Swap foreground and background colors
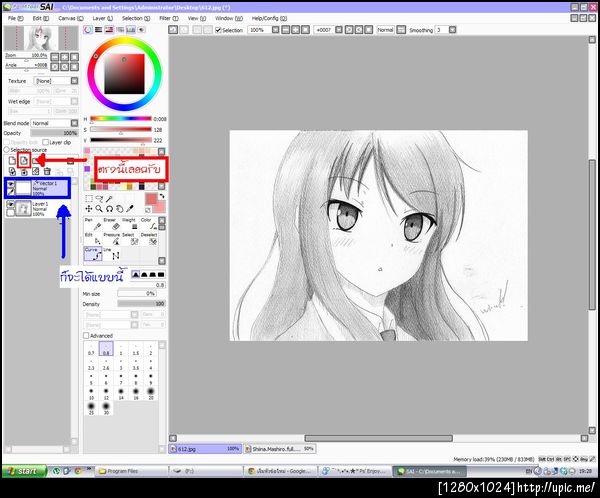 [162, 196]
